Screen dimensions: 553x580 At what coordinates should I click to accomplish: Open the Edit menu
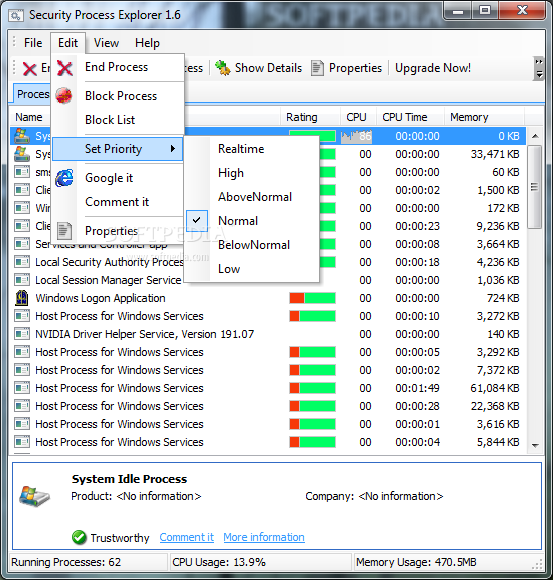(x=68, y=43)
